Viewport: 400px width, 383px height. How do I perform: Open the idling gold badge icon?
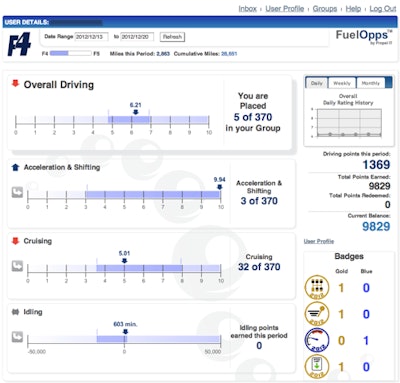(317, 367)
